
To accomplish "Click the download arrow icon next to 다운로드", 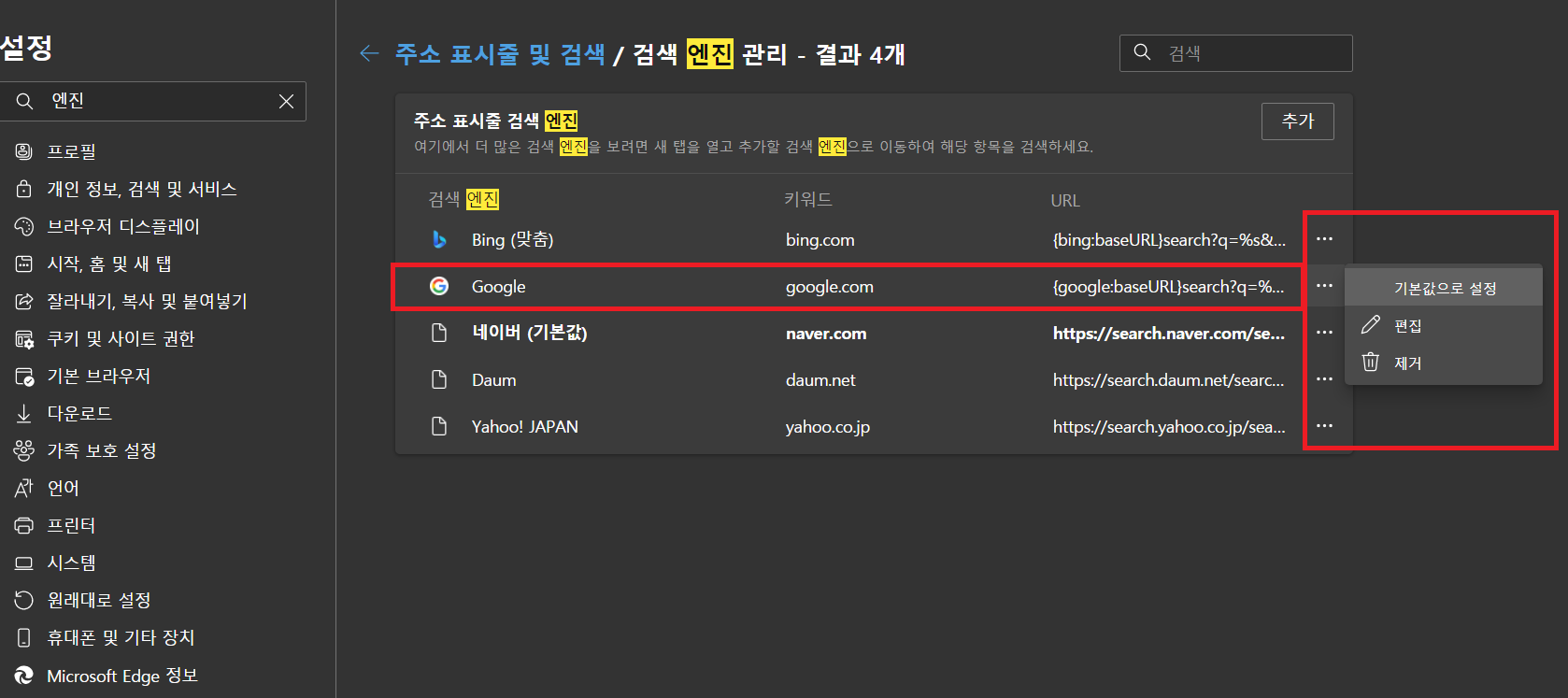I will pyautogui.click(x=24, y=413).
